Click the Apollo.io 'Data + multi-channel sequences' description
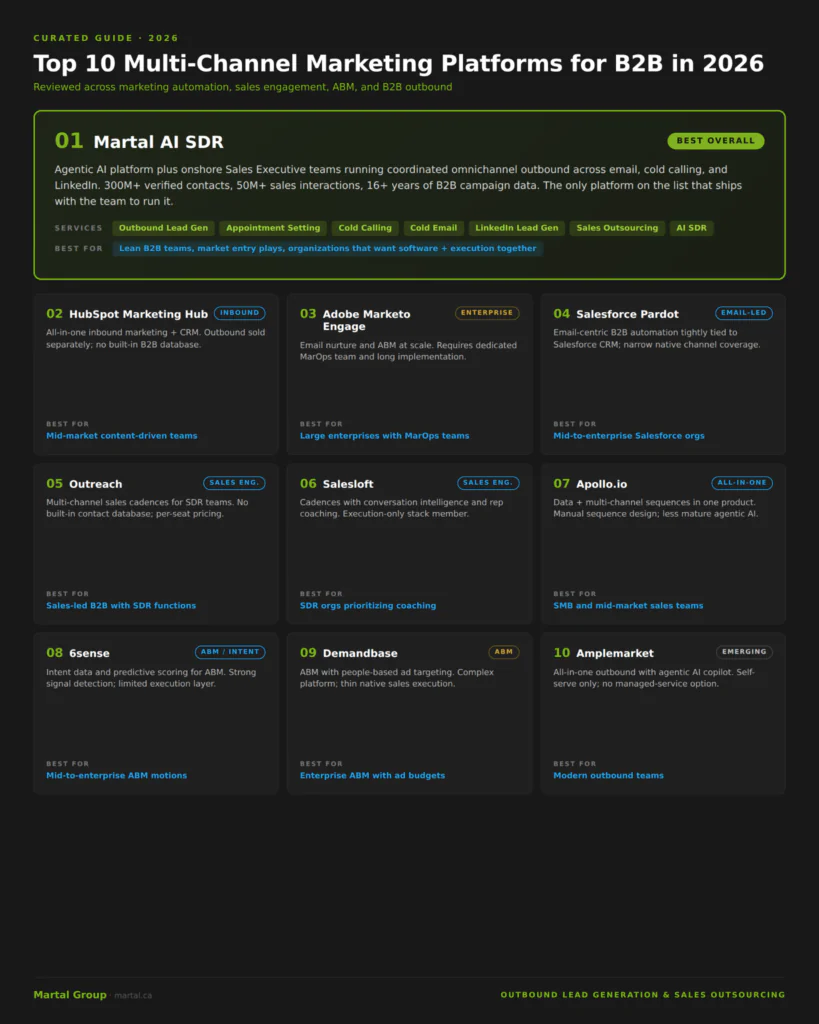This screenshot has height=1024, width=819. click(x=655, y=507)
